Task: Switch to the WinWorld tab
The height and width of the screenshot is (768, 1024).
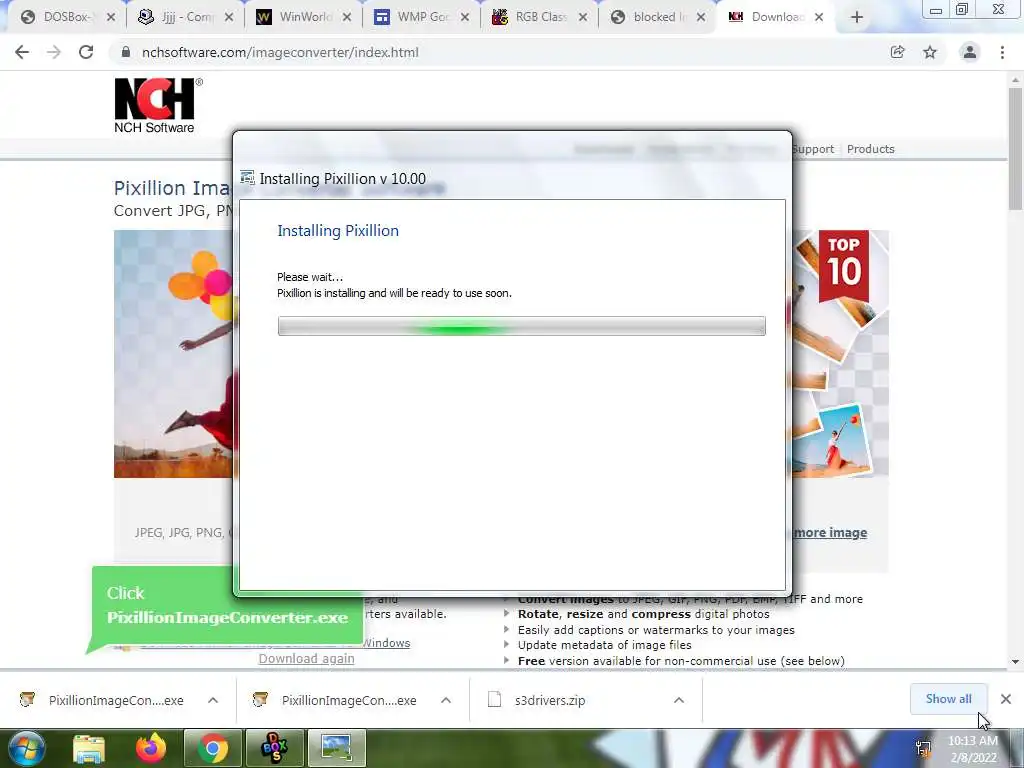Action: [x=304, y=17]
